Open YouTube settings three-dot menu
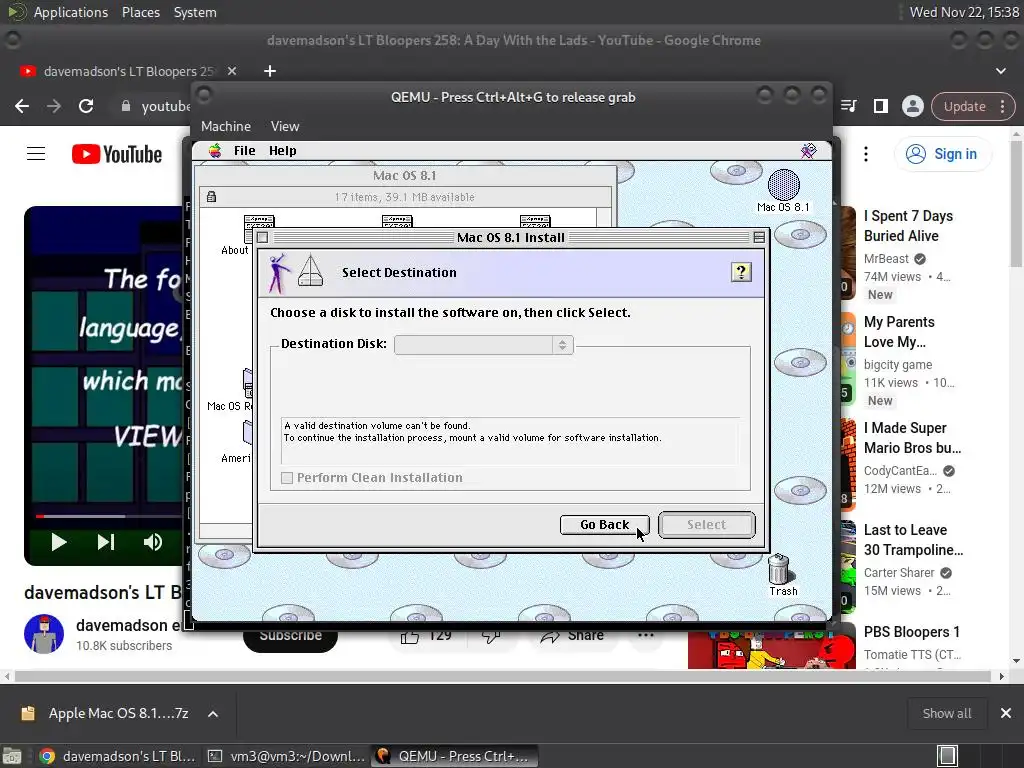Screen dimensions: 1024x768 pos(866,154)
